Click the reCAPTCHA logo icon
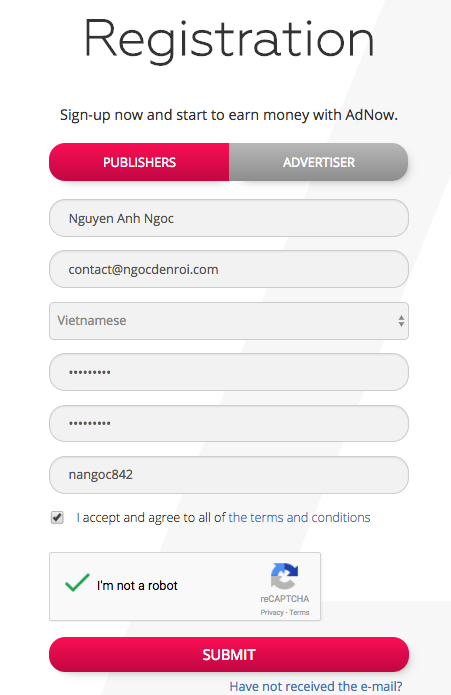This screenshot has width=451, height=695. tap(284, 576)
